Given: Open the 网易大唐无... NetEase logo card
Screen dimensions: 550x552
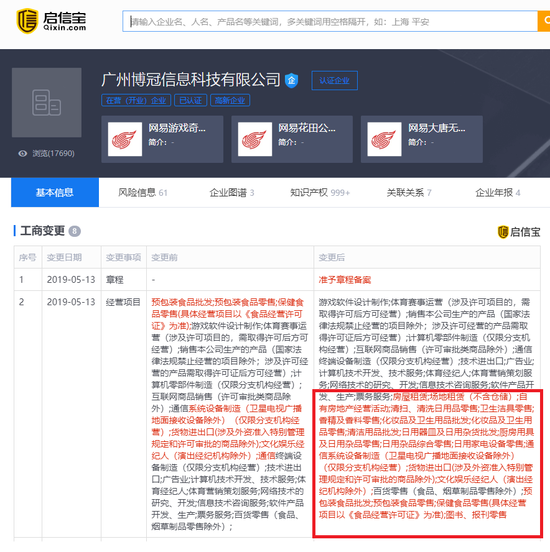Looking at the screenshot, I should click(421, 139).
